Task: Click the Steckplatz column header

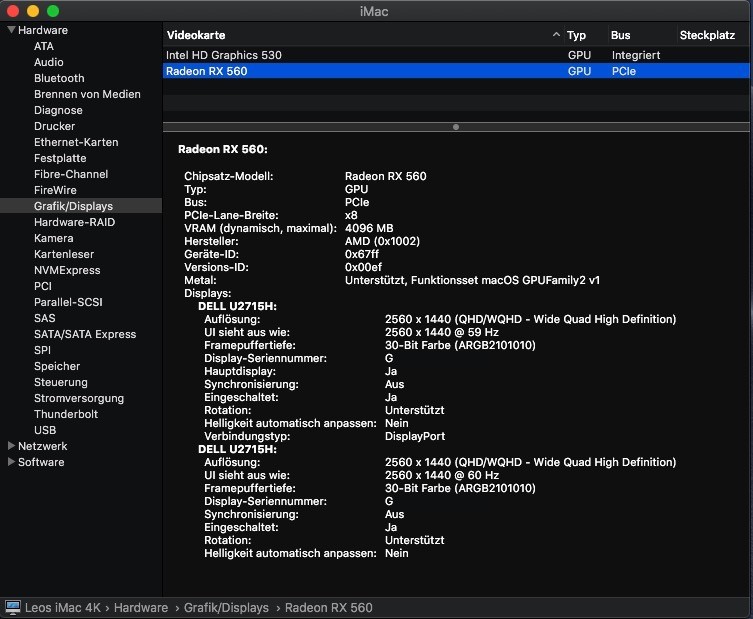Action: [707, 35]
